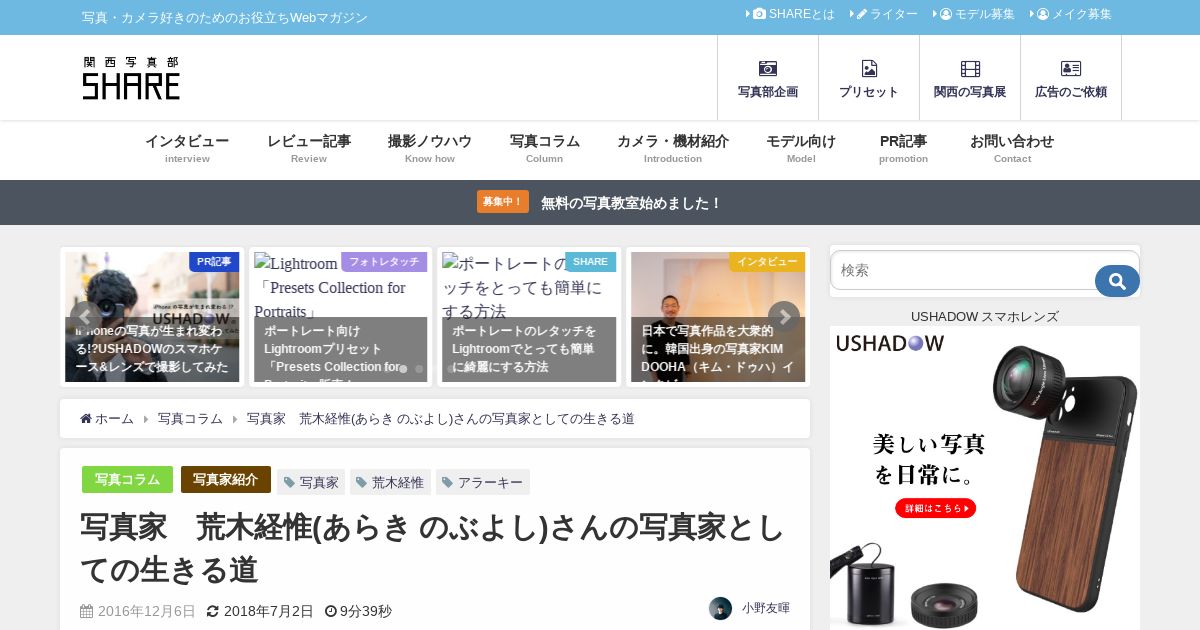Click the 9分39秒 reading time
The image size is (1200, 630).
point(366,611)
